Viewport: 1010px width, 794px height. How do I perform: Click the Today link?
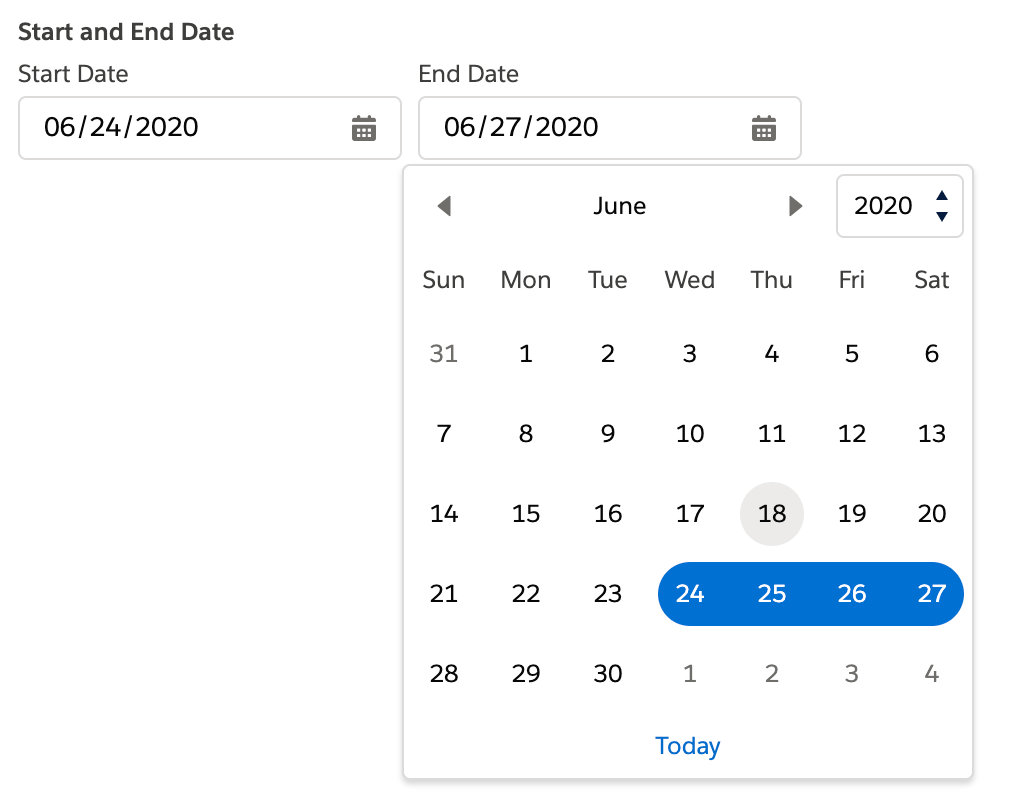pyautogui.click(x=687, y=746)
